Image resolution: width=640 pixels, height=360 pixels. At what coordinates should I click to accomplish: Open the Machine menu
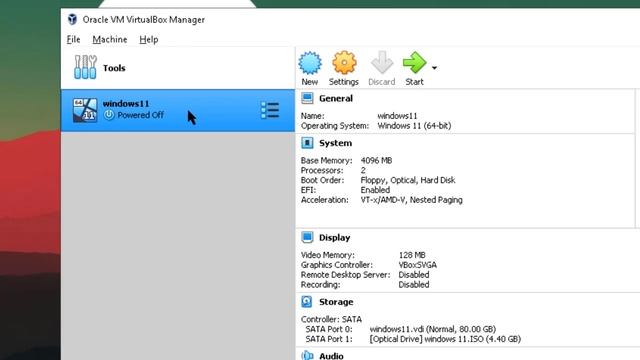point(110,40)
